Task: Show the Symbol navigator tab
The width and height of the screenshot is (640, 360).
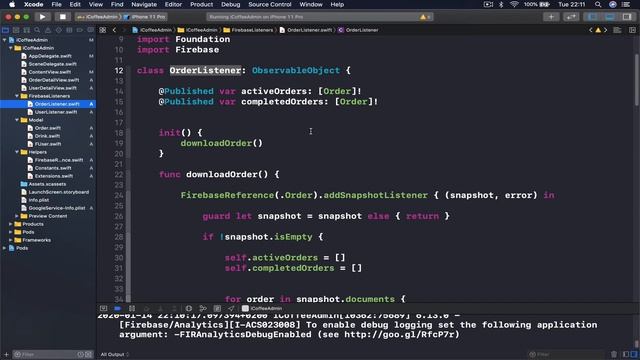Action: (x=27, y=30)
